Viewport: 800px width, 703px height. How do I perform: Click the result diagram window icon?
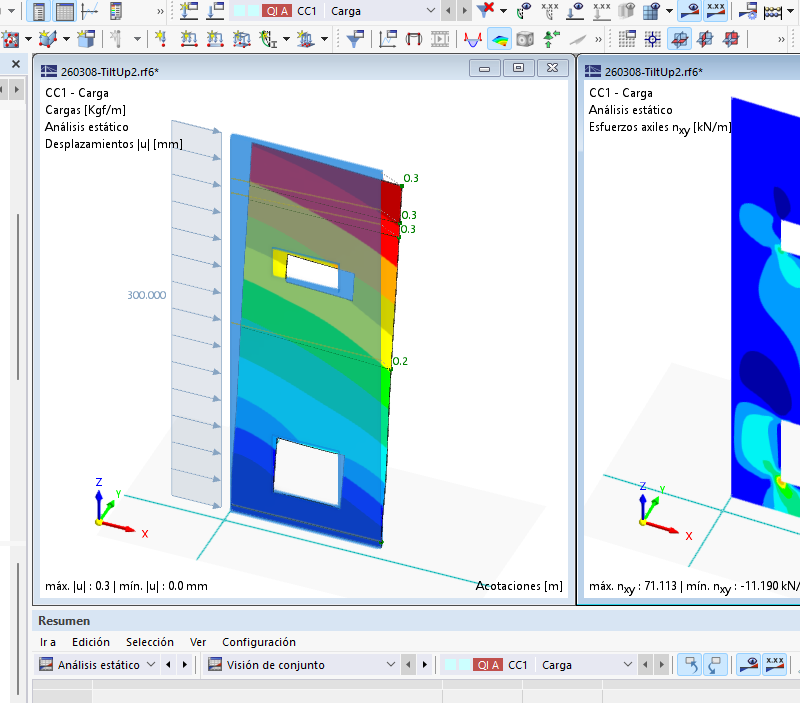coord(388,39)
